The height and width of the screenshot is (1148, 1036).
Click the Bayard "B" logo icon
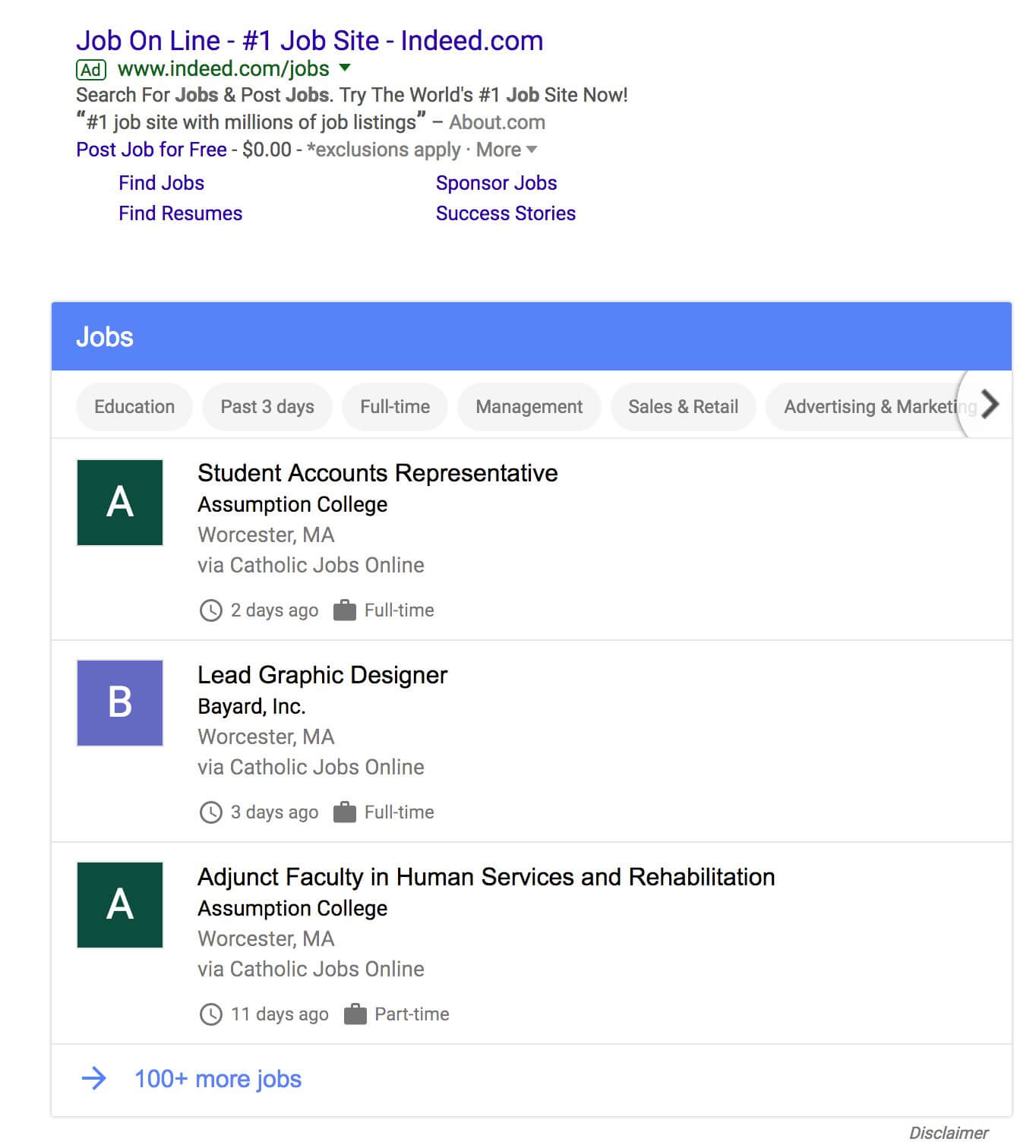pos(119,703)
